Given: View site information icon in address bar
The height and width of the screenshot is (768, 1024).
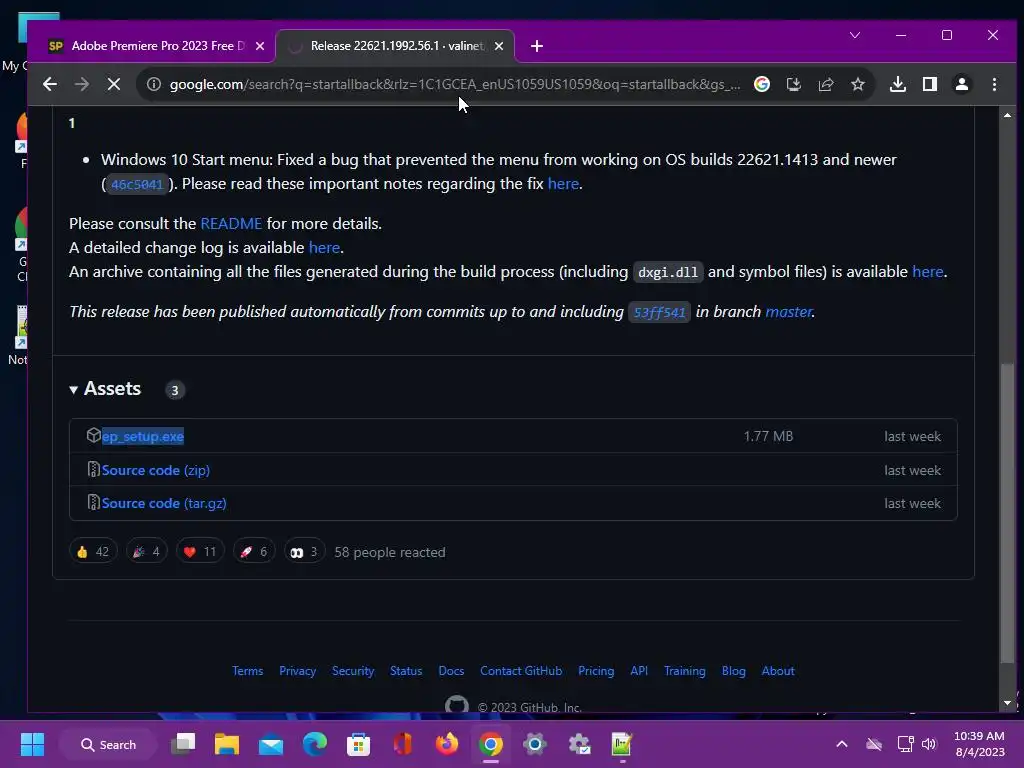Looking at the screenshot, I should (153, 84).
